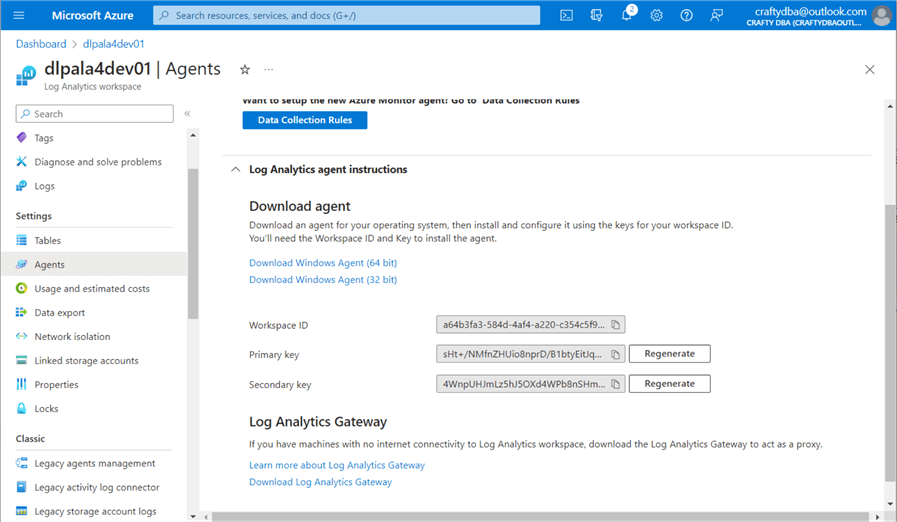Select Agents in the sidebar
The height and width of the screenshot is (522, 897).
(x=94, y=264)
